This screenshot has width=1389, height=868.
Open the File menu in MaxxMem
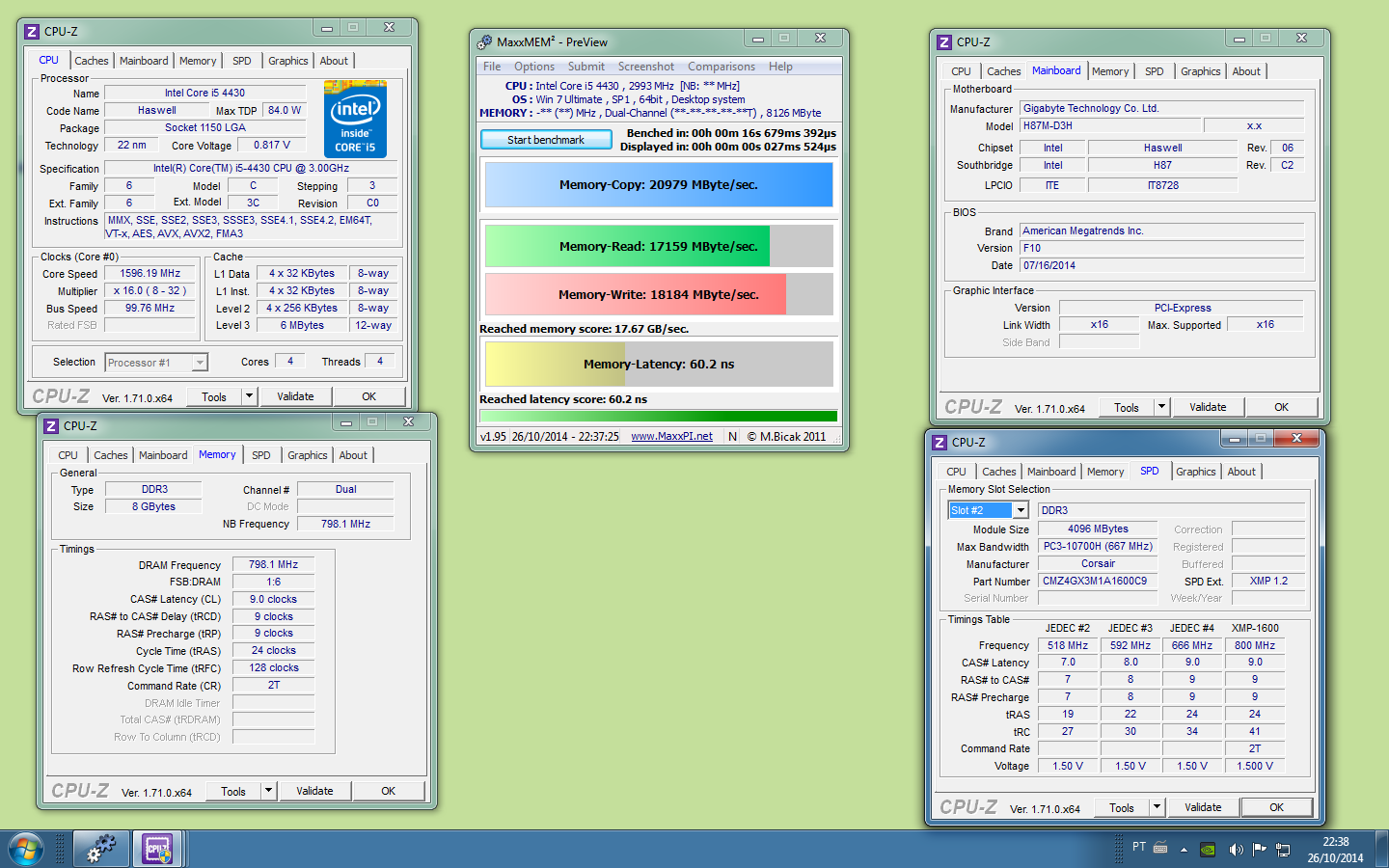[x=492, y=67]
